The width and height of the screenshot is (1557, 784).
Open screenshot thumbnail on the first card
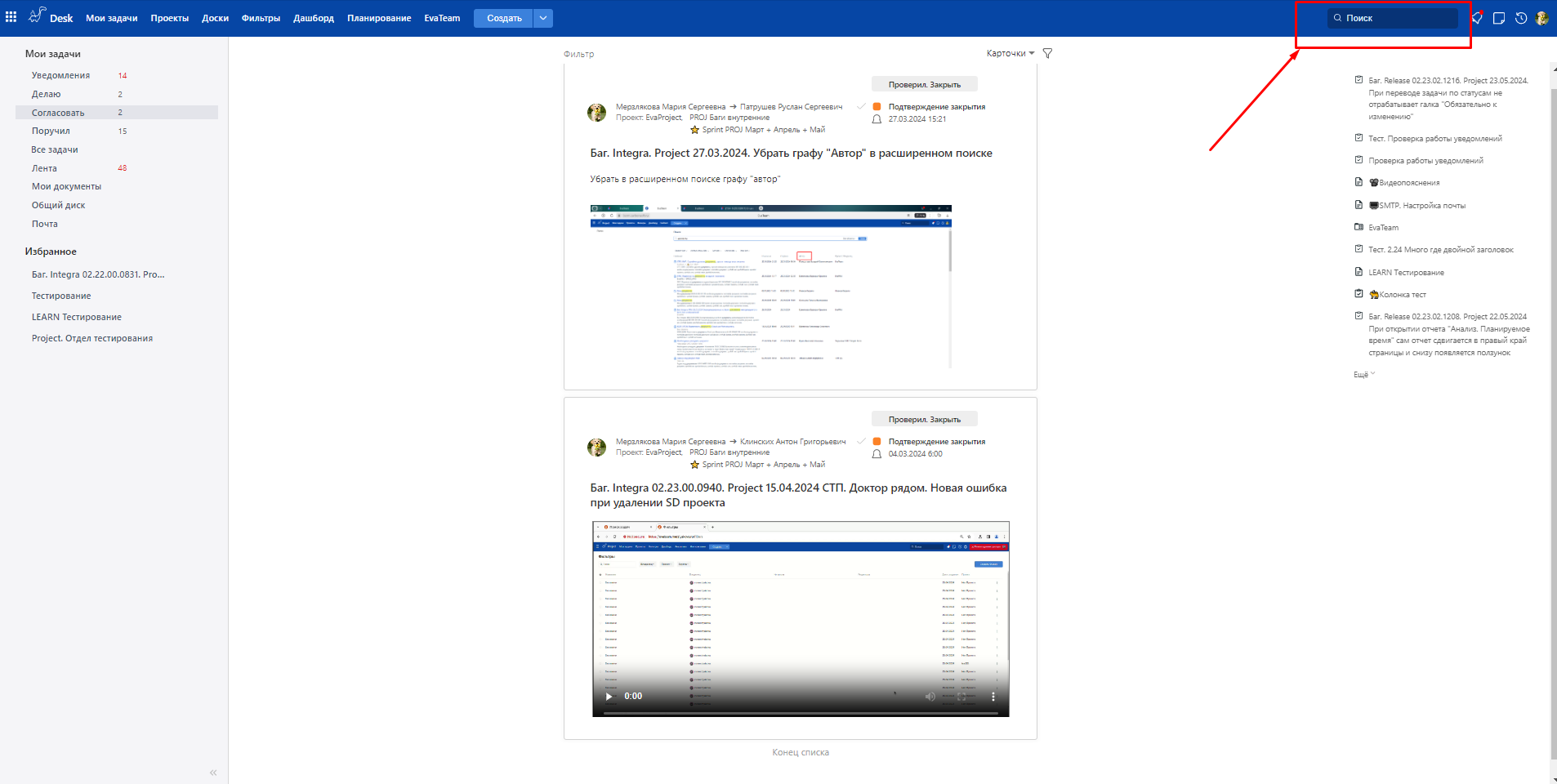point(771,287)
